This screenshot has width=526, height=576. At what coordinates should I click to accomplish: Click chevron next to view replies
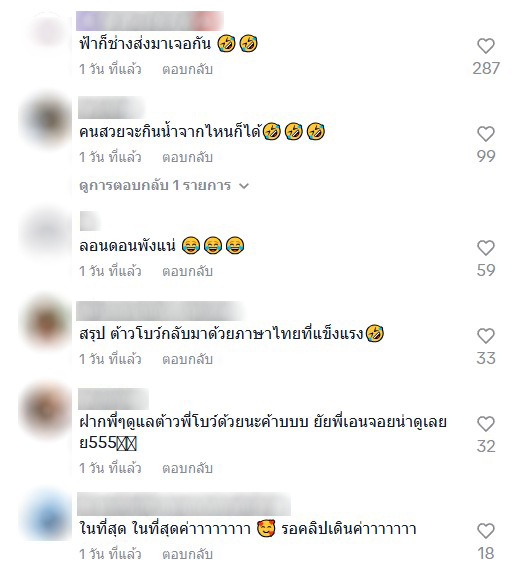point(244,186)
